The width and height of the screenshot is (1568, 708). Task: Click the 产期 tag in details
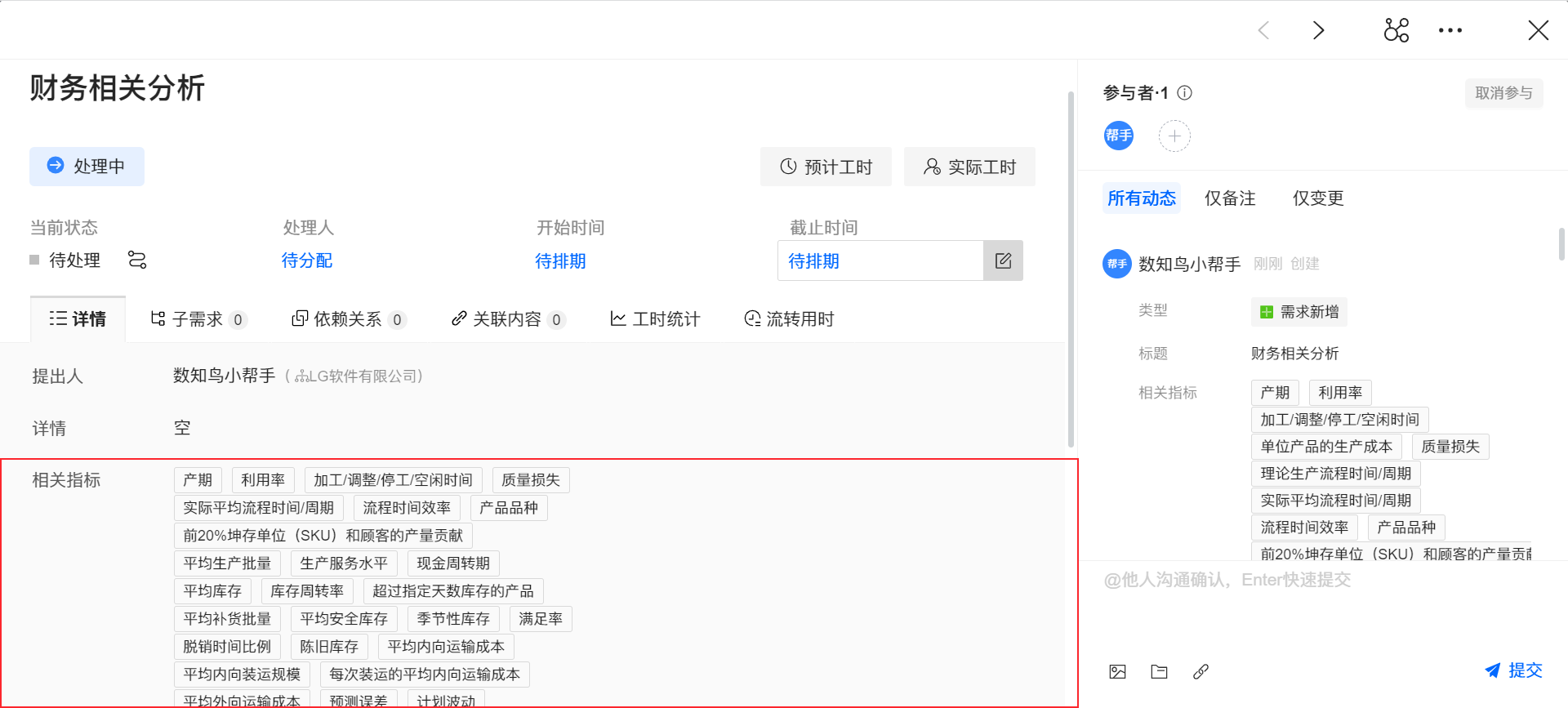click(198, 480)
